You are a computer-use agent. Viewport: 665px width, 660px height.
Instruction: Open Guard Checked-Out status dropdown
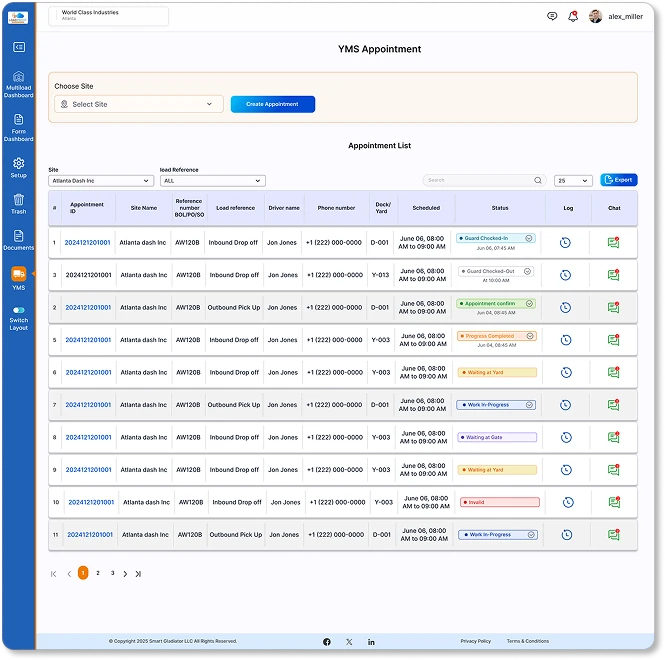[496, 271]
